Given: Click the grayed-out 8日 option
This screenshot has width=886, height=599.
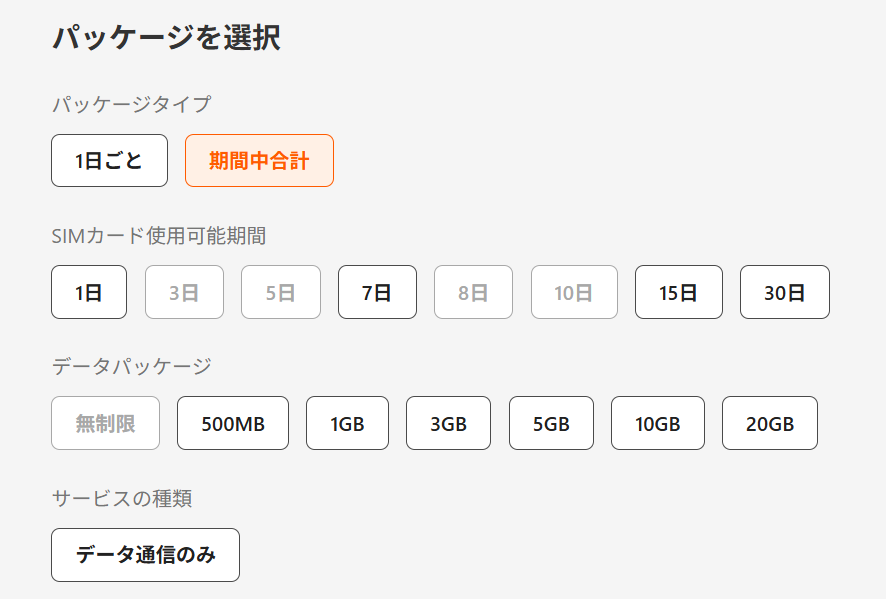Looking at the screenshot, I should [473, 292].
